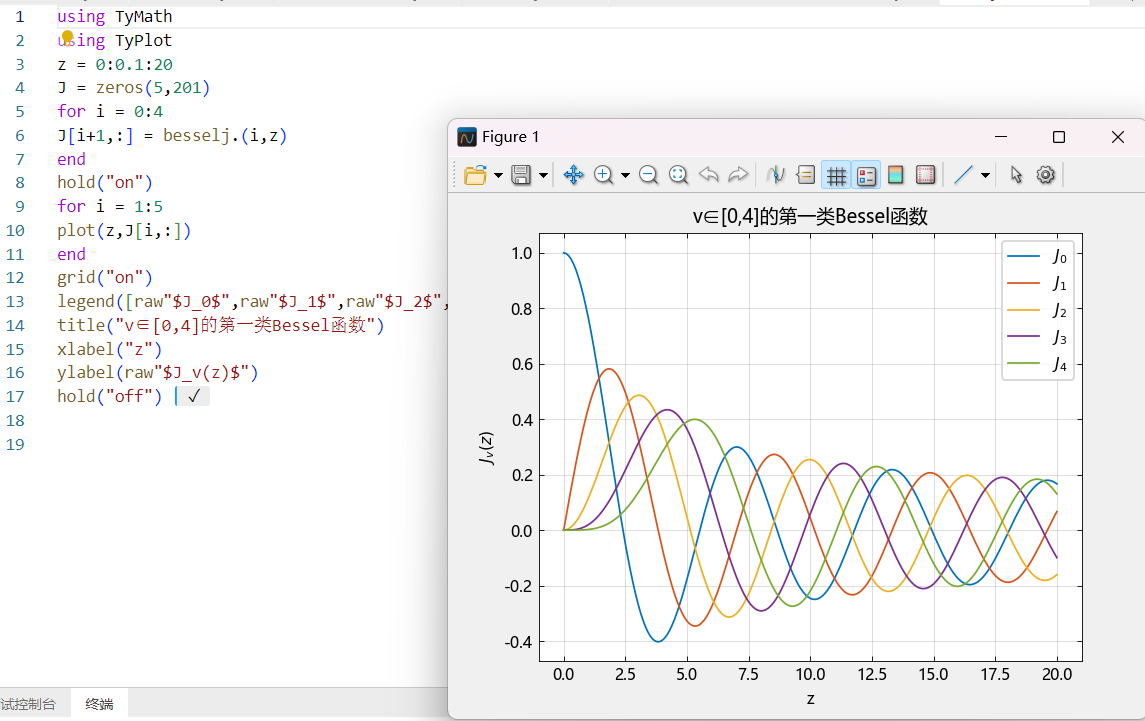Click the 'for i = 1:5' code line

coord(110,207)
